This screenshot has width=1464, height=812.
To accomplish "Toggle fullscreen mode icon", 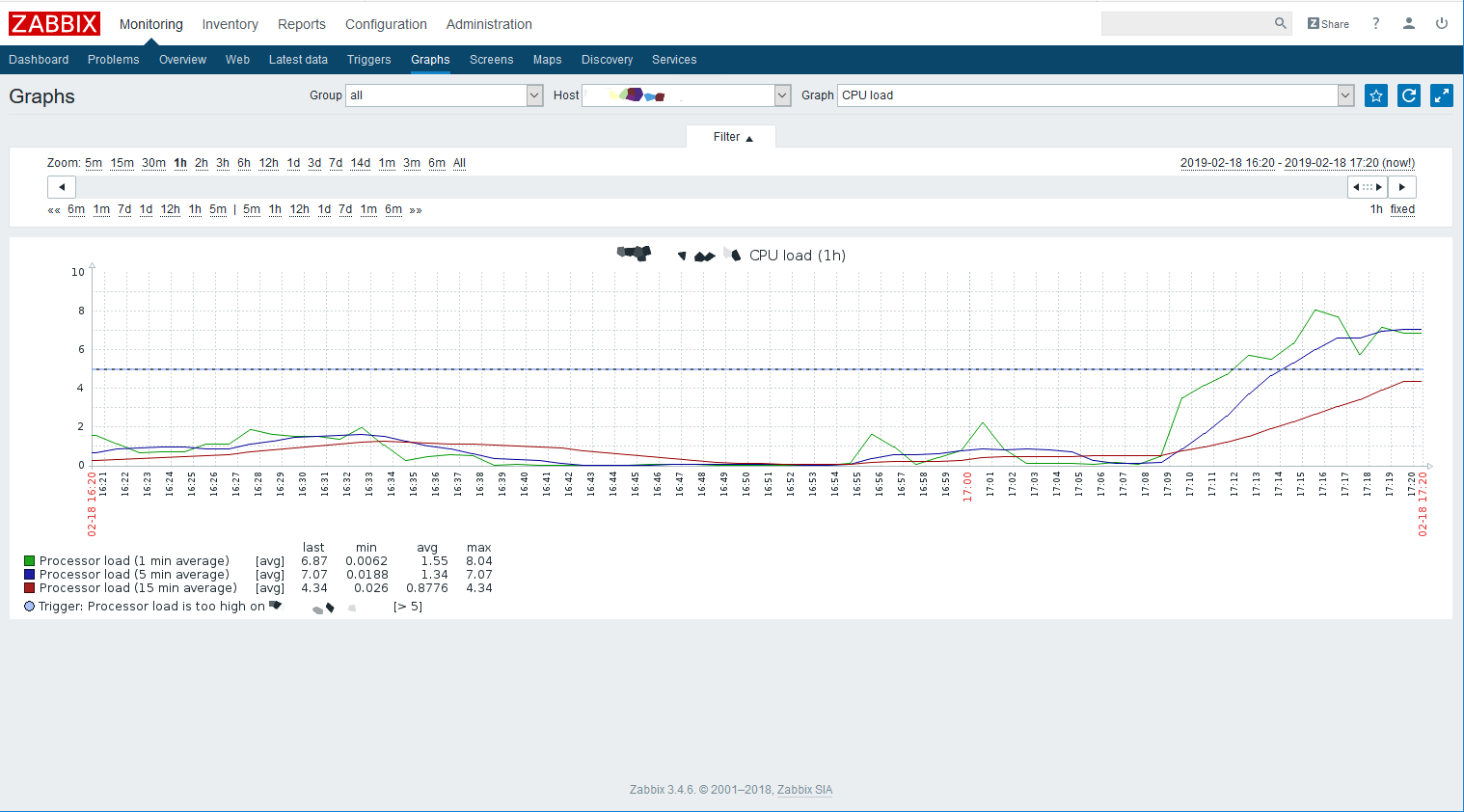I will pos(1442,95).
